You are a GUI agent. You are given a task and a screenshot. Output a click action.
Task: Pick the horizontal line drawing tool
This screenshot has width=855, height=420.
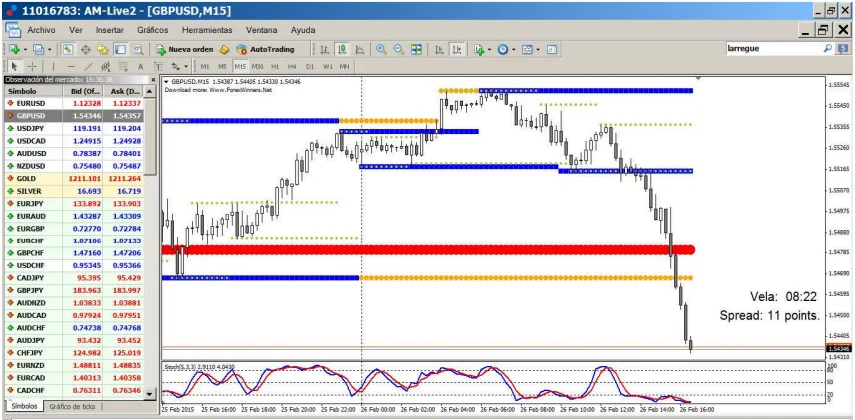coord(70,66)
